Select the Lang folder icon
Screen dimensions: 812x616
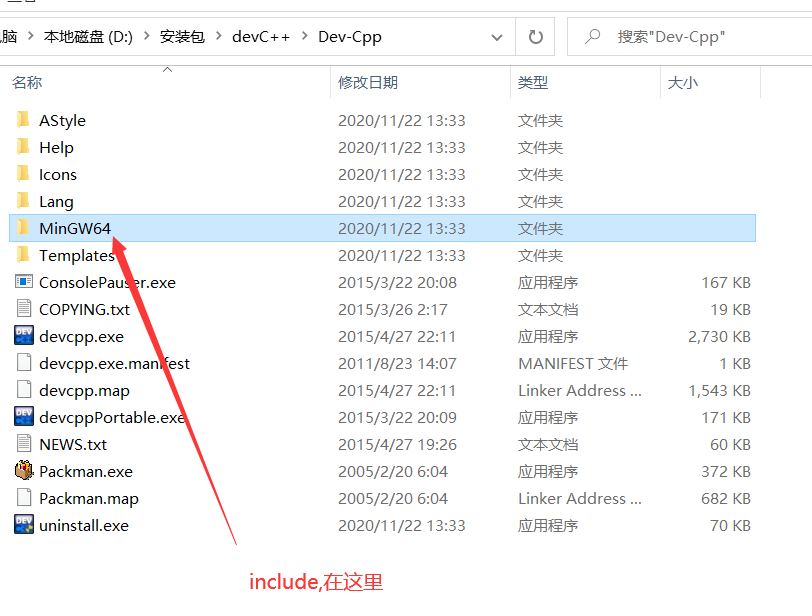23,201
